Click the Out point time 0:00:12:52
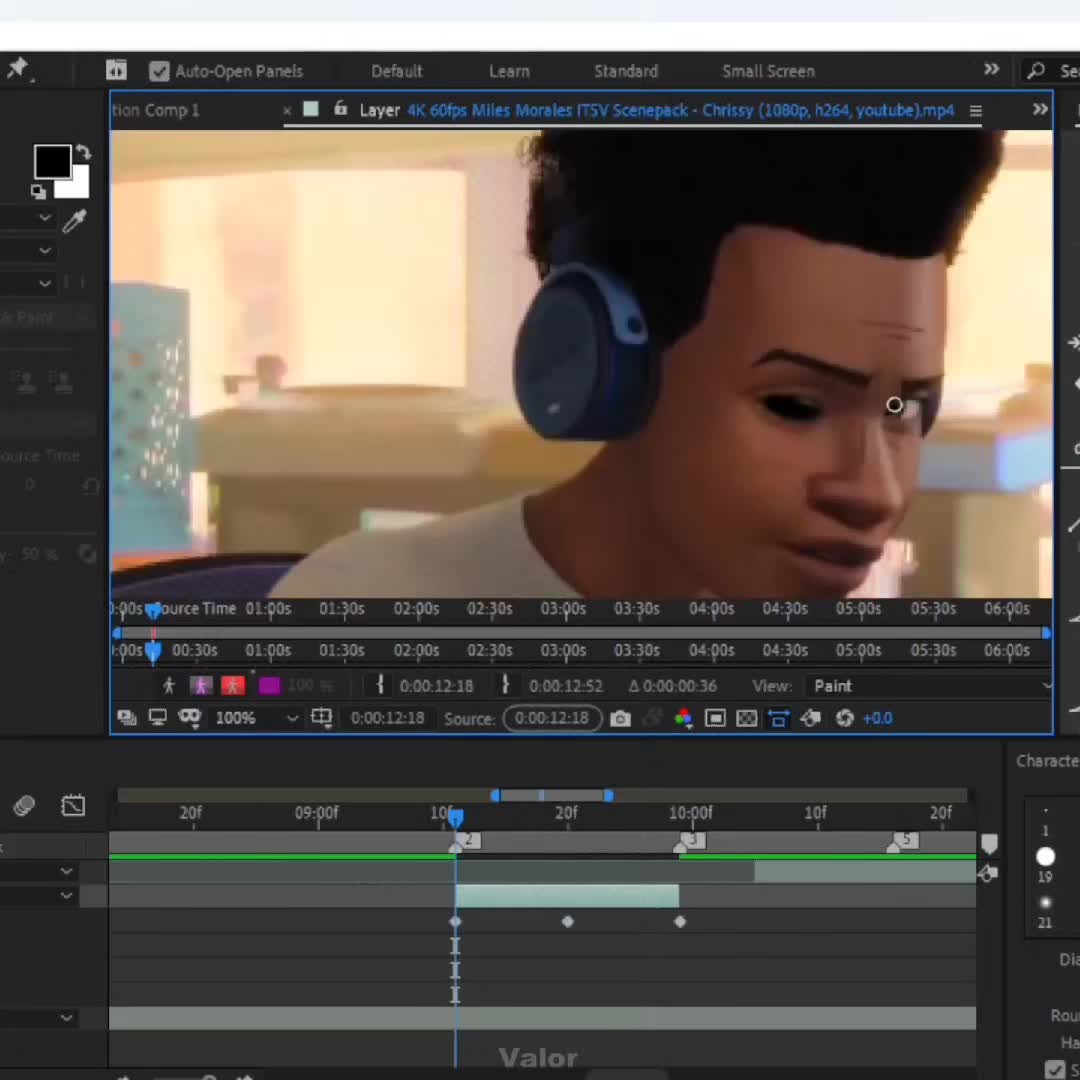The width and height of the screenshot is (1080, 1080). tap(565, 686)
